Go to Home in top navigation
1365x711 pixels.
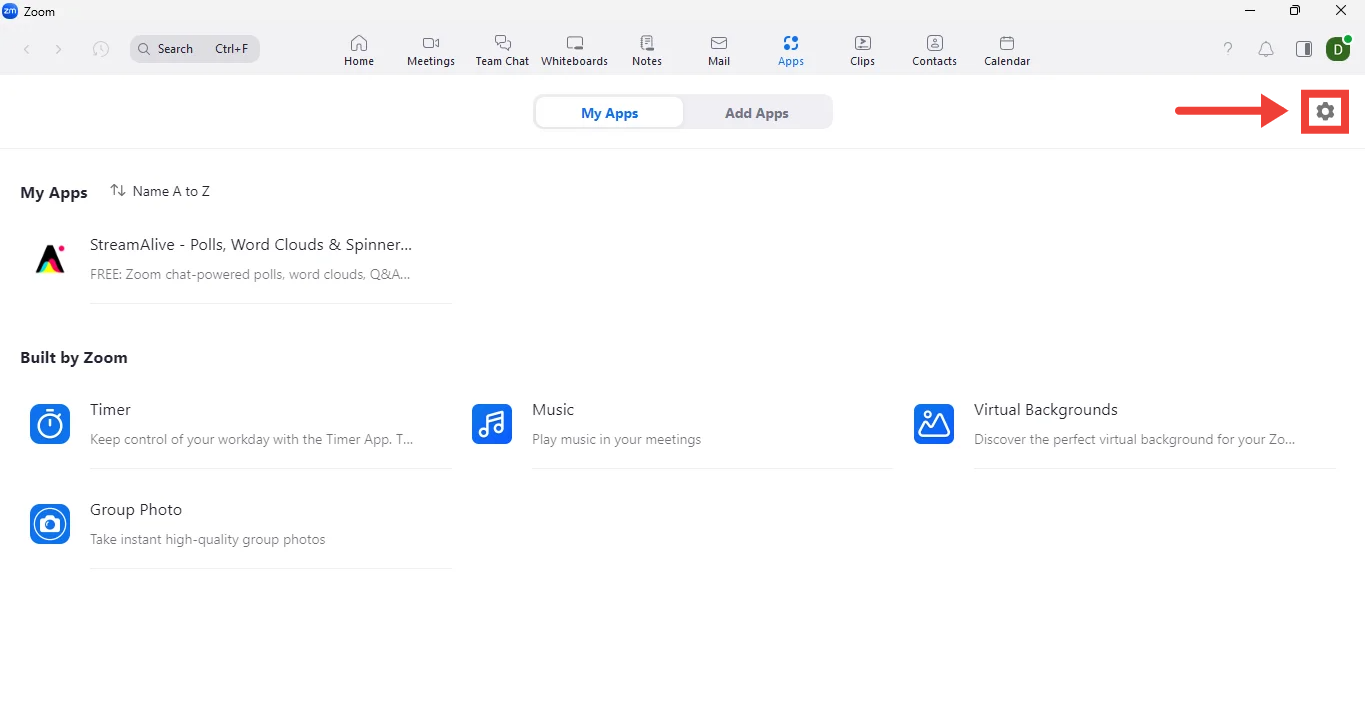359,50
